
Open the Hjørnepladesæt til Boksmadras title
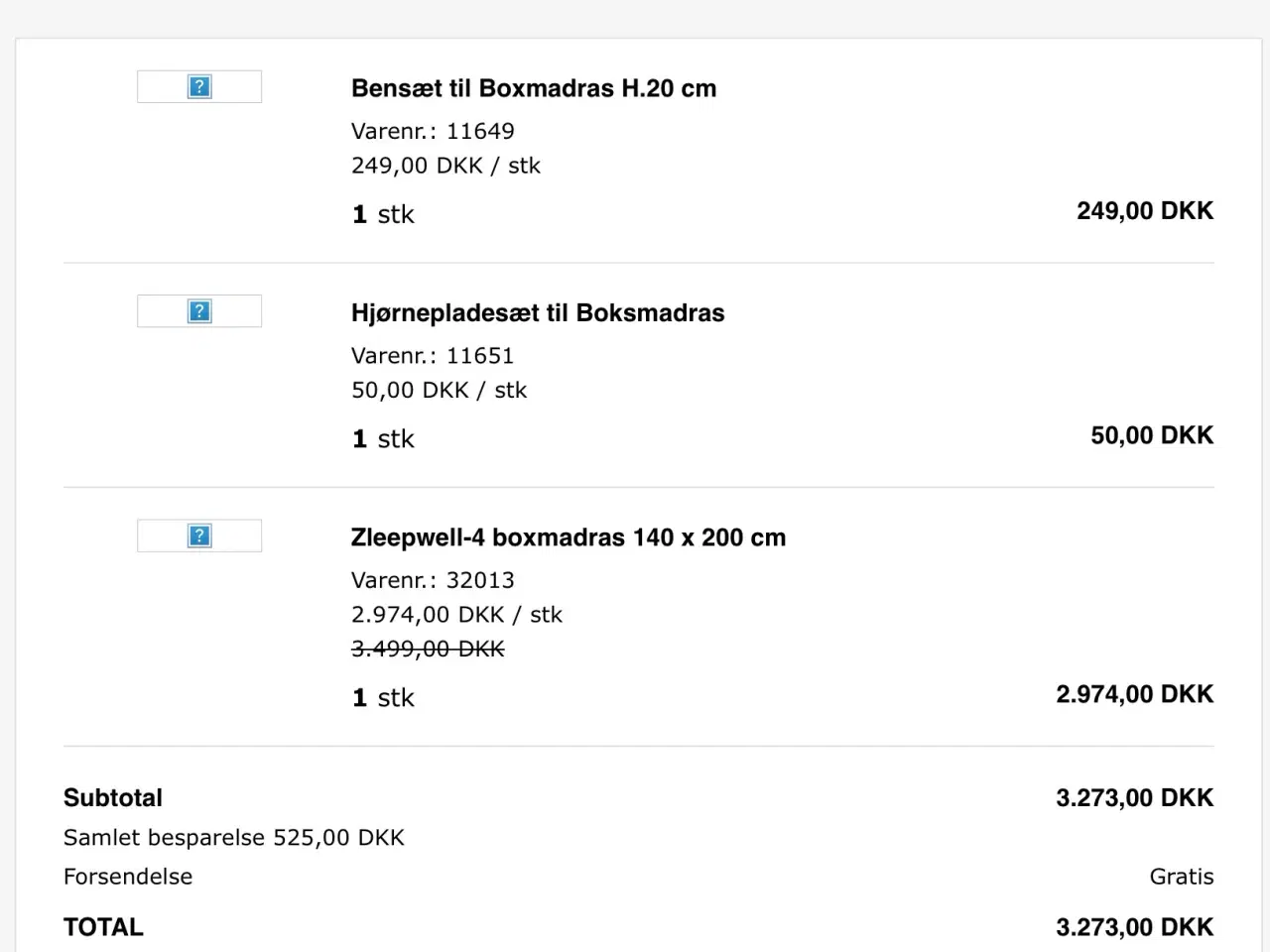coord(537,313)
